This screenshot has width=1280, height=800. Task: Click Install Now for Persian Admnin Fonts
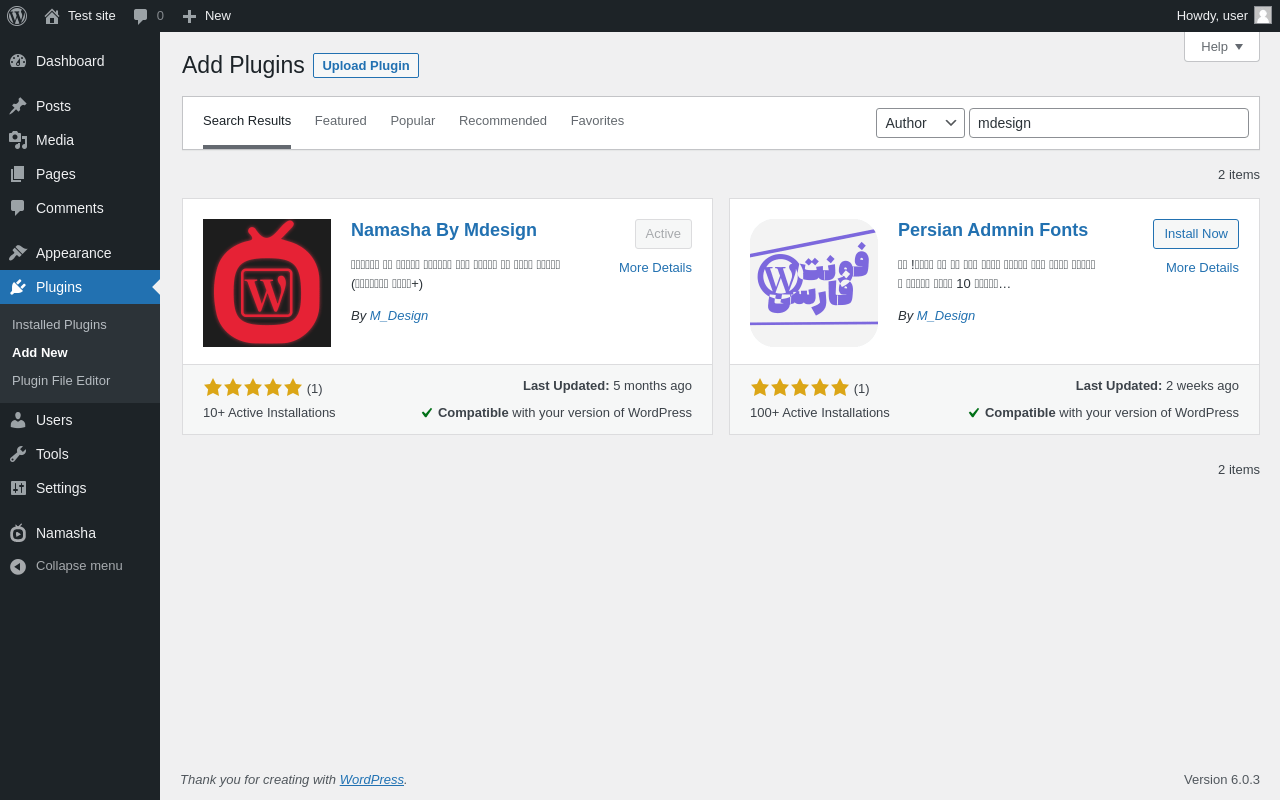1196,234
